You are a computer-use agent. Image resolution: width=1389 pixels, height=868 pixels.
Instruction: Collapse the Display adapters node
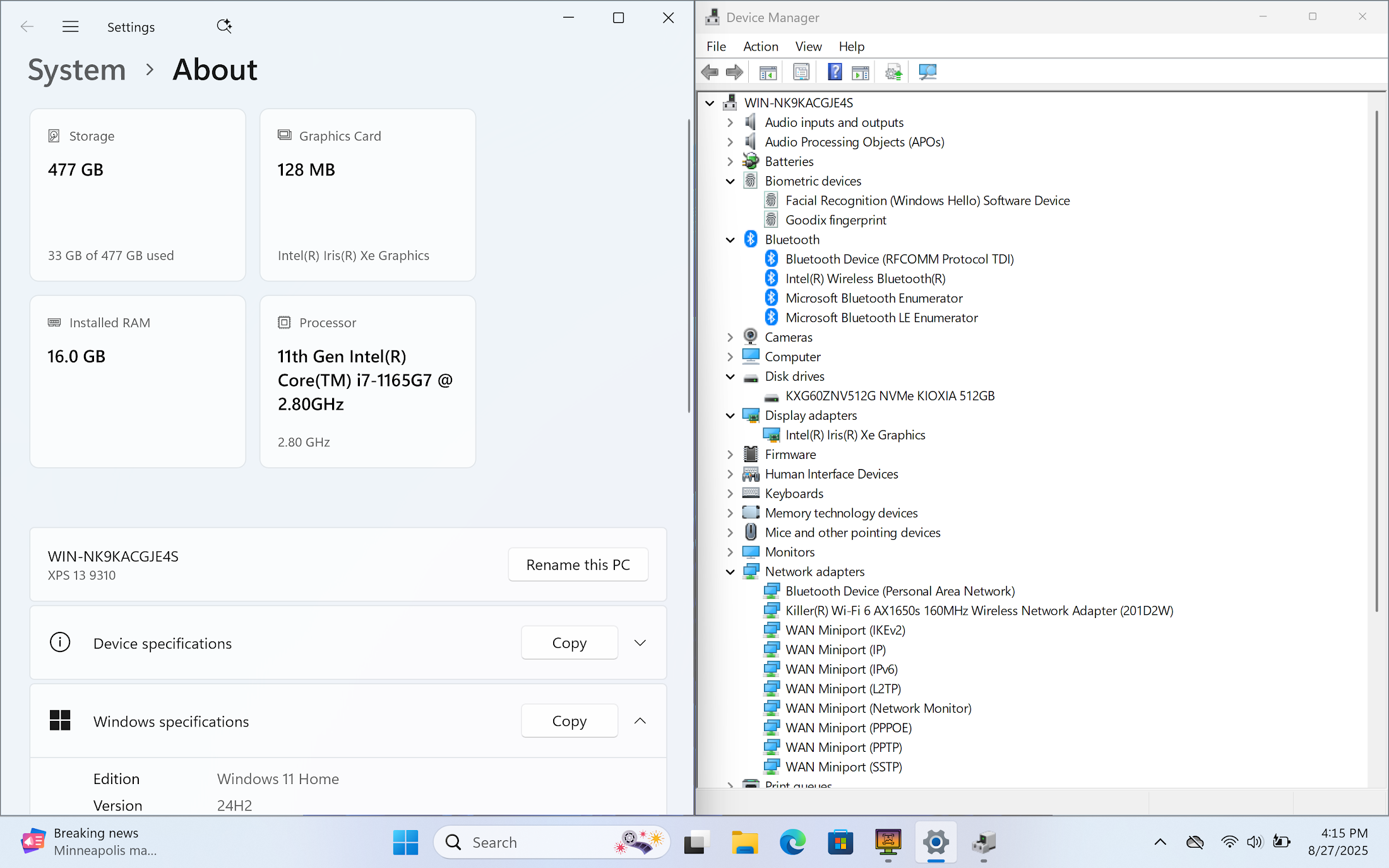730,415
